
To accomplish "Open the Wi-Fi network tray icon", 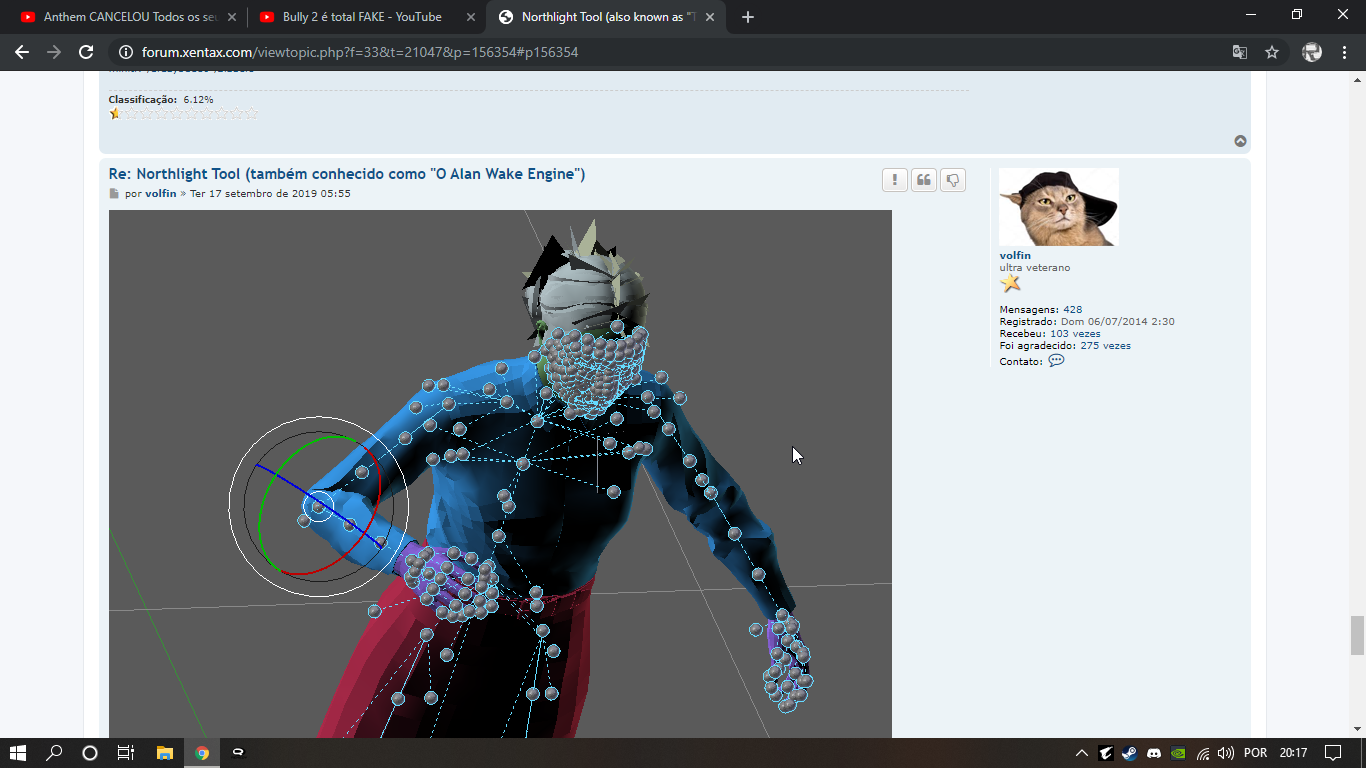I will tap(1203, 753).
